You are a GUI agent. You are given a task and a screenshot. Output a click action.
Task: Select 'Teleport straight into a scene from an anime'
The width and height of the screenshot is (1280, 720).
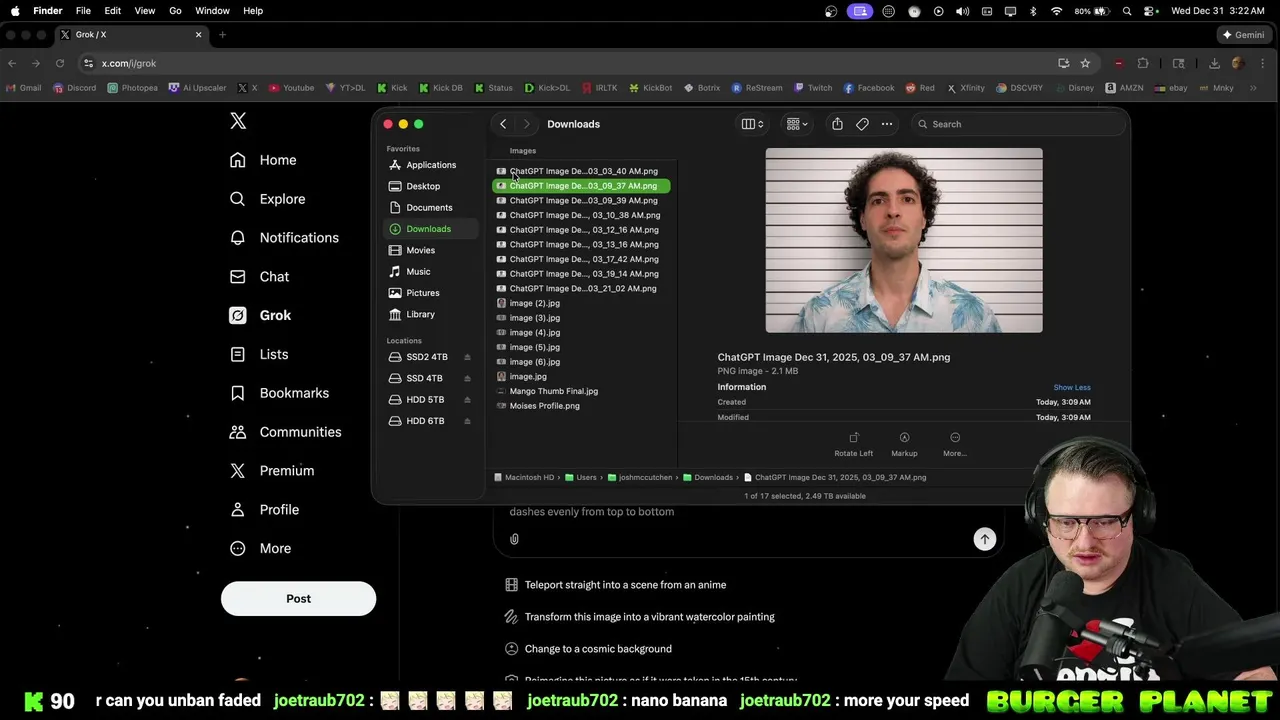(x=615, y=585)
